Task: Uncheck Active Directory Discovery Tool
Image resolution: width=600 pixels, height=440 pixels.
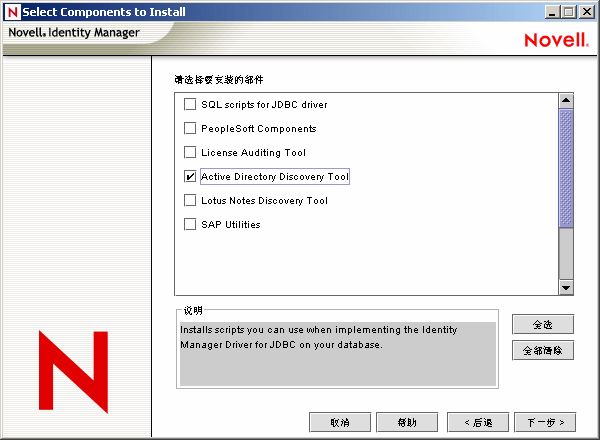Action: click(190, 176)
